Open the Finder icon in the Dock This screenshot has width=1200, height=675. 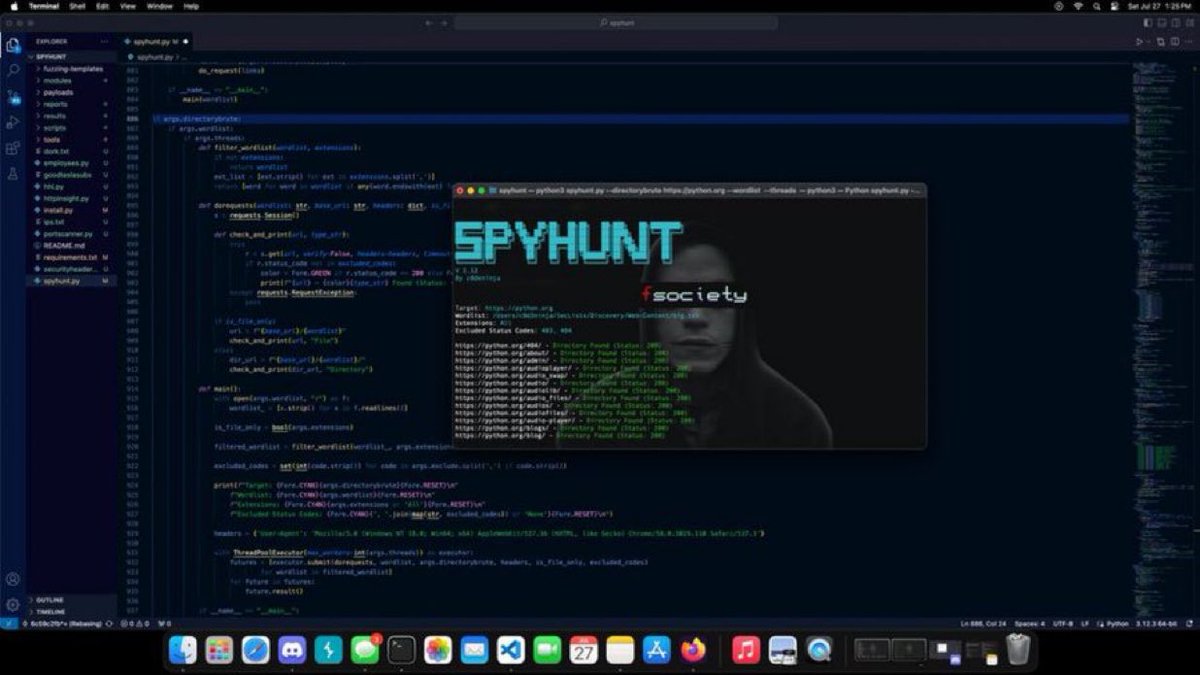(183, 650)
